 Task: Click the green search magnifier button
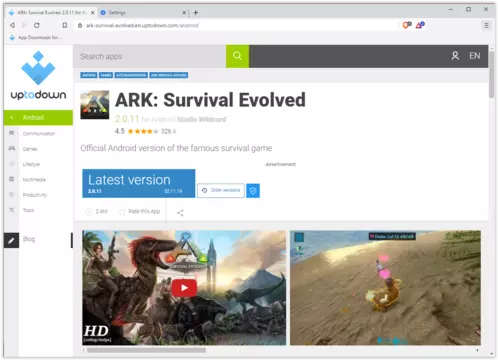click(237, 56)
